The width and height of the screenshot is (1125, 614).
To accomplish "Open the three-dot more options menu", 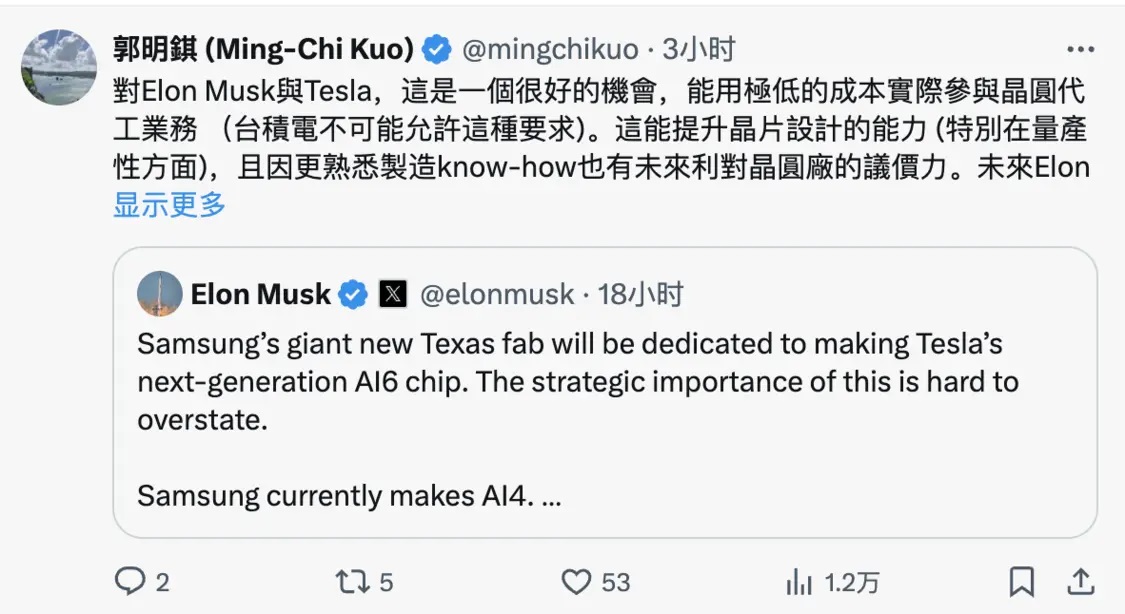I will pos(1080,49).
